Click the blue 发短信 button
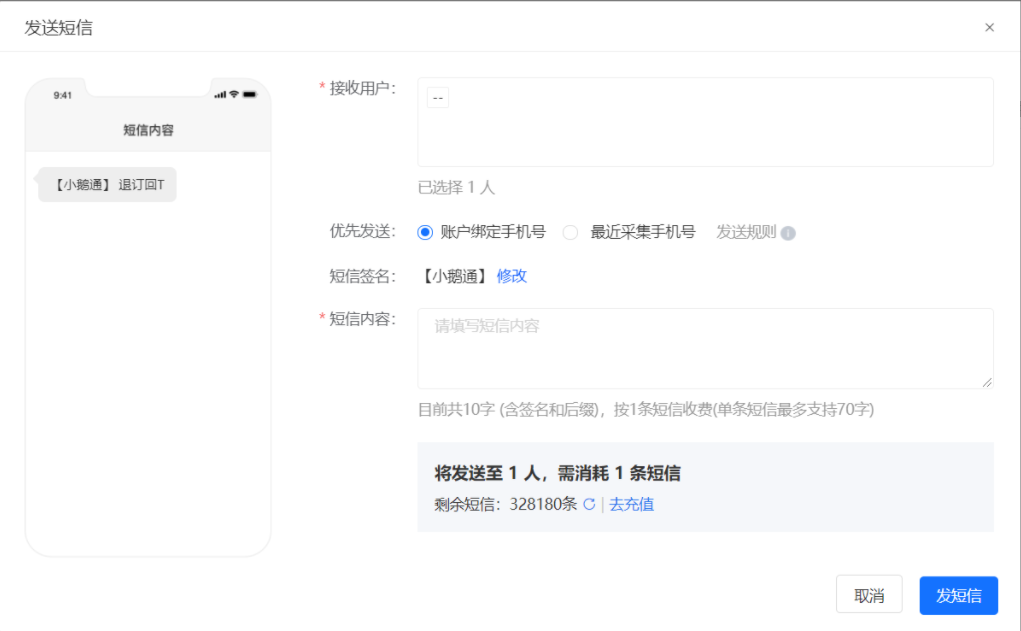 958,595
